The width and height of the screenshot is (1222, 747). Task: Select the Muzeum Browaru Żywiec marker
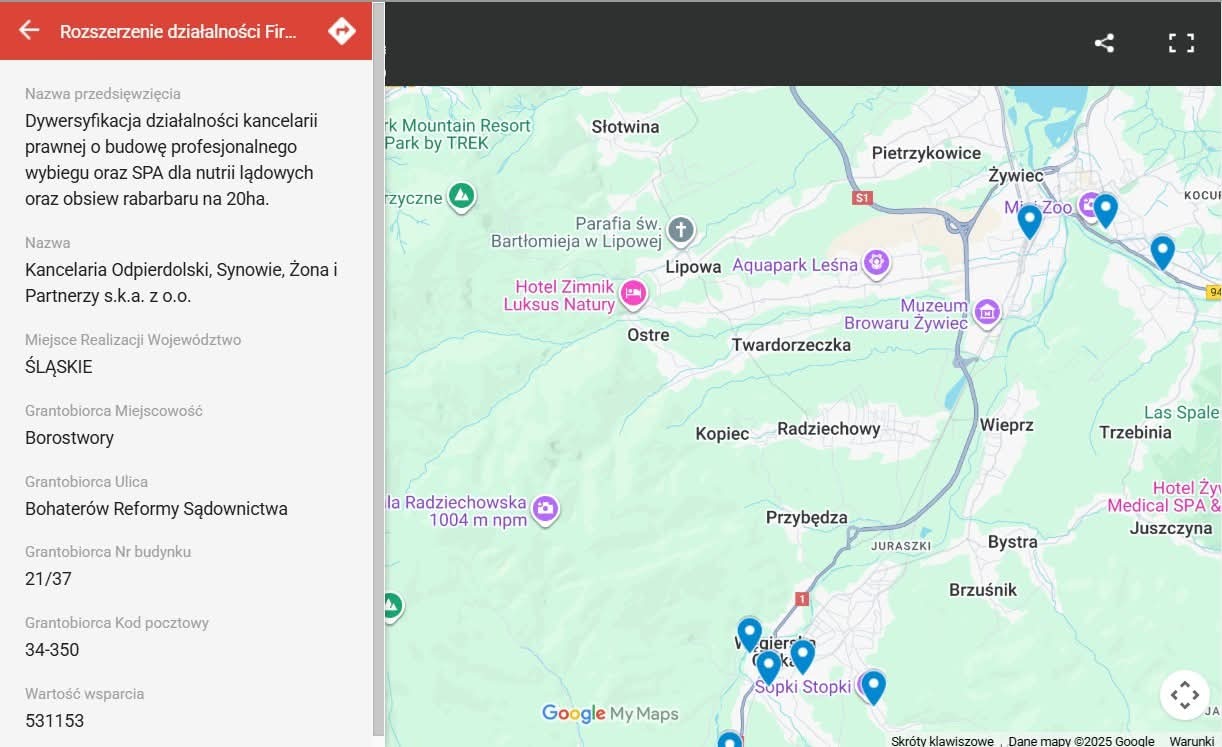click(987, 312)
